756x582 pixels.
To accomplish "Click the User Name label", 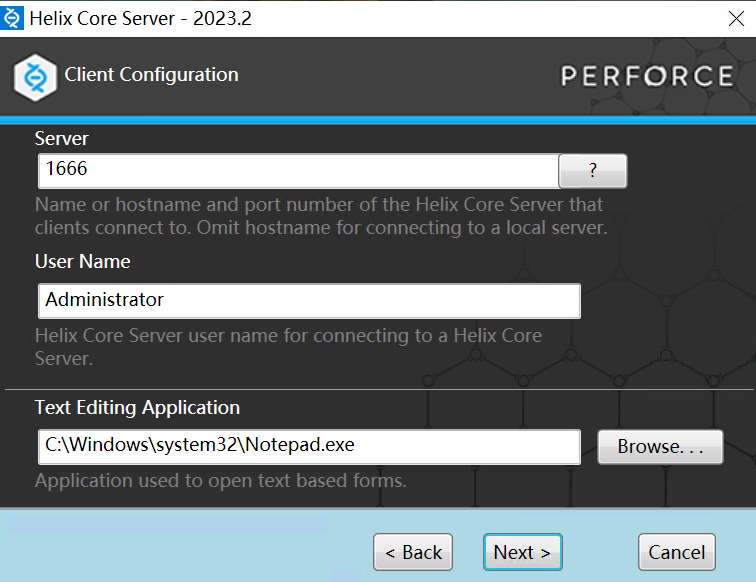I will [82, 261].
